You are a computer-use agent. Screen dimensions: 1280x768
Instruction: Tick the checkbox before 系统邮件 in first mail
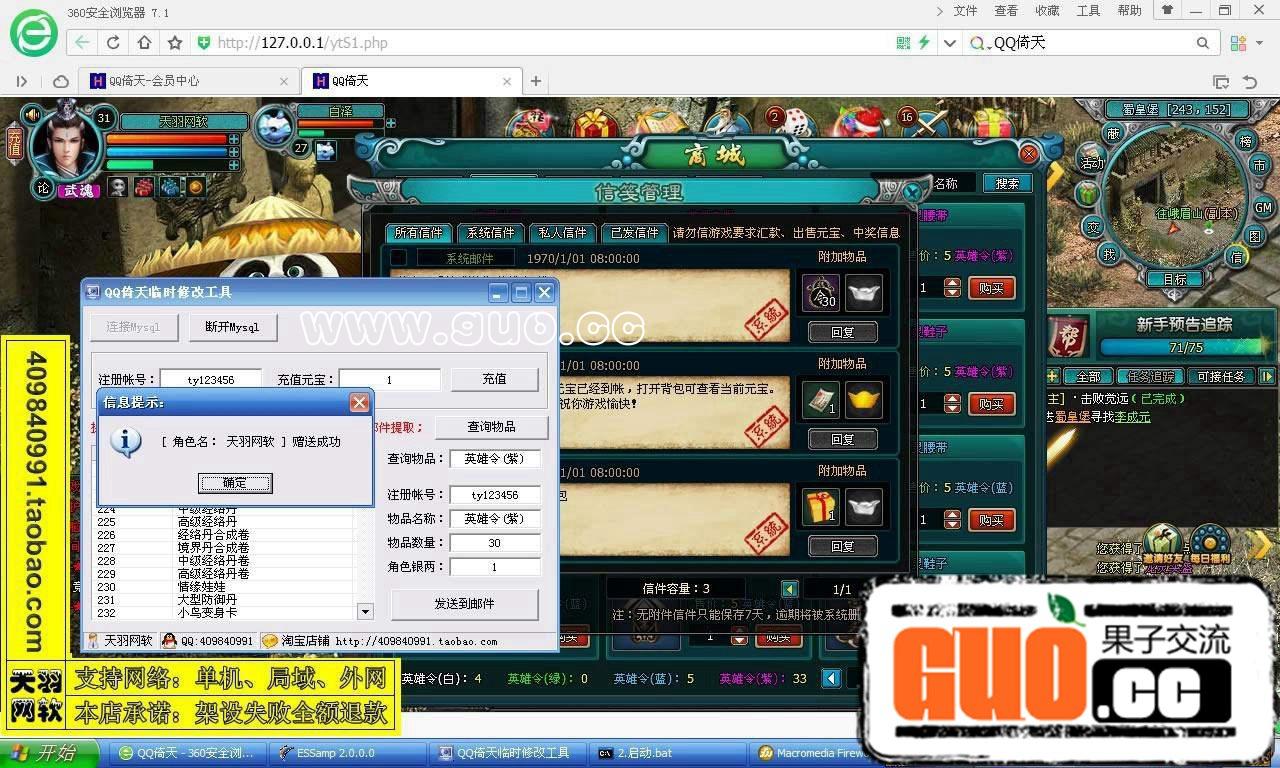pyautogui.click(x=398, y=258)
